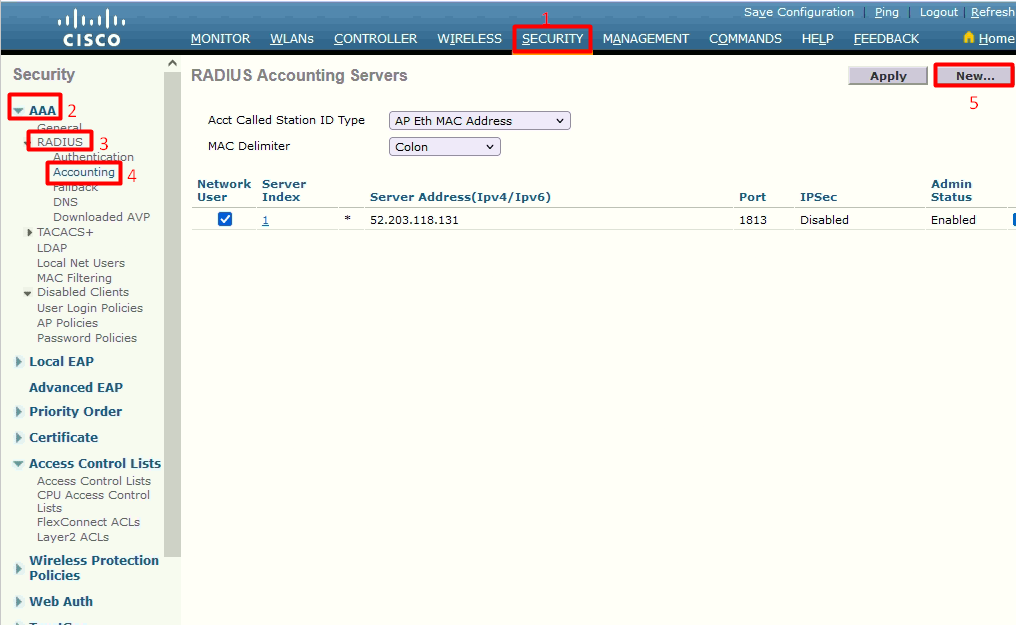The height and width of the screenshot is (625, 1016).
Task: Expand the Local EAP section
Action: coord(19,361)
